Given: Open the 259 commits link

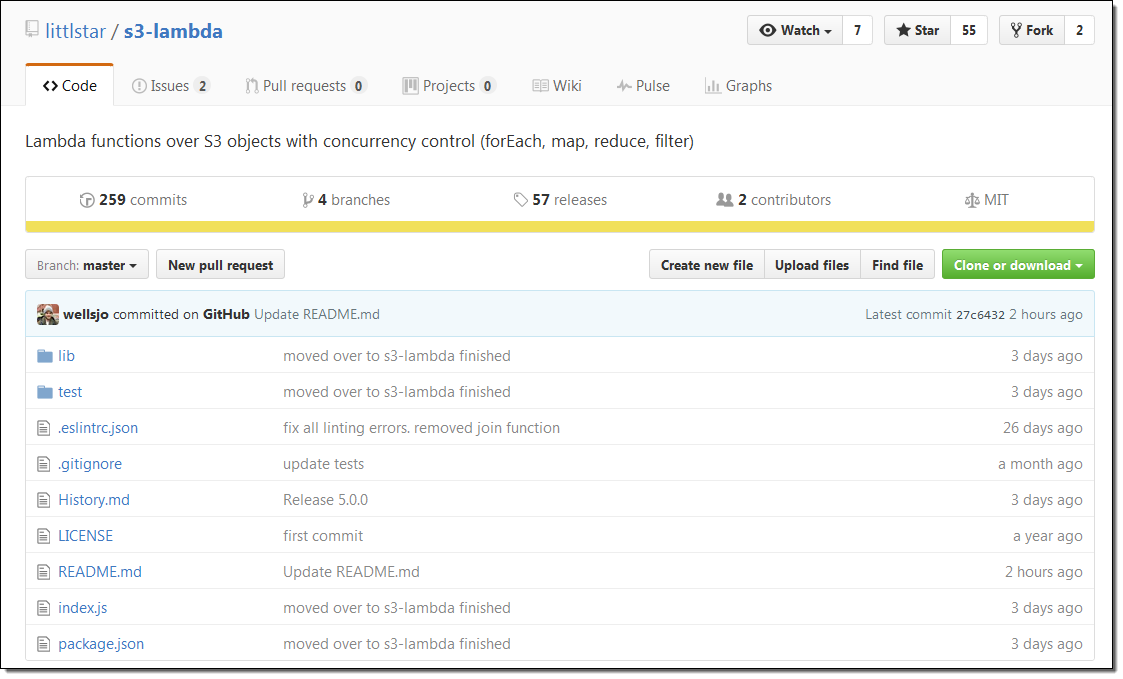Looking at the screenshot, I should [x=133, y=201].
